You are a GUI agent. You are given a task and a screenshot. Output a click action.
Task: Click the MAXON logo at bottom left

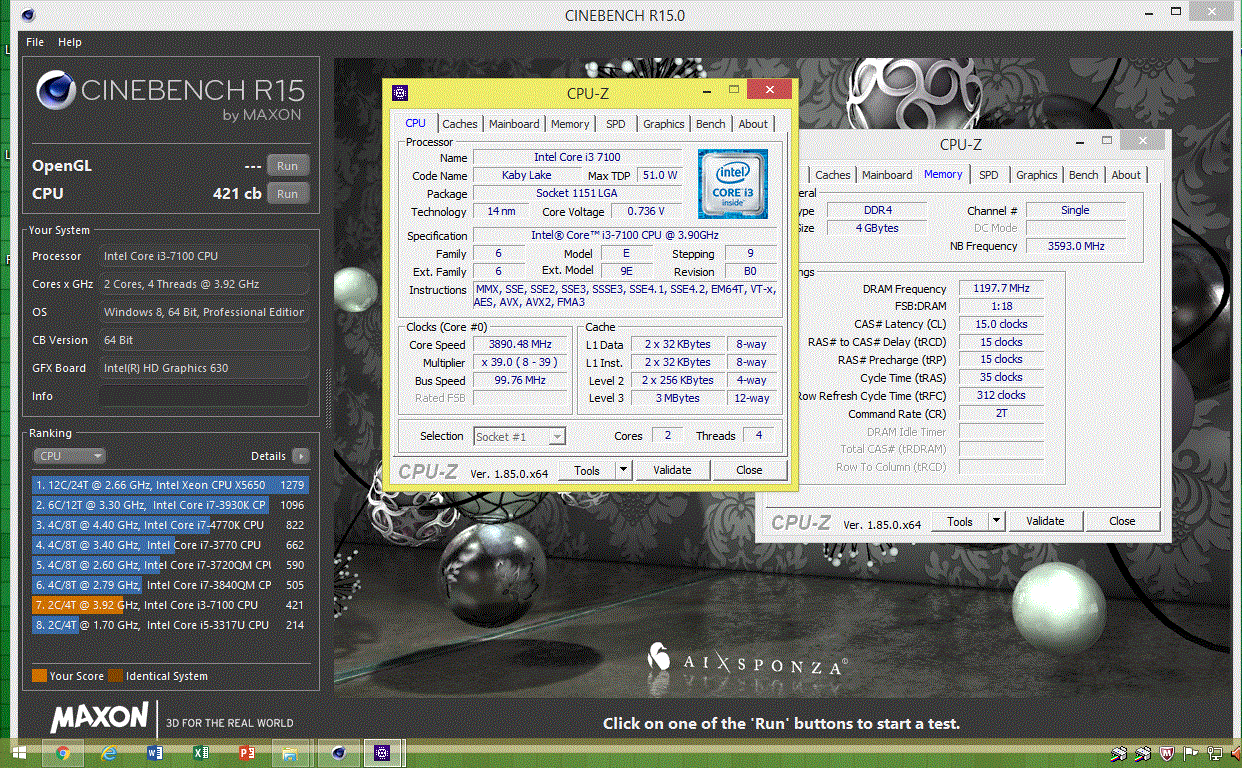99,717
